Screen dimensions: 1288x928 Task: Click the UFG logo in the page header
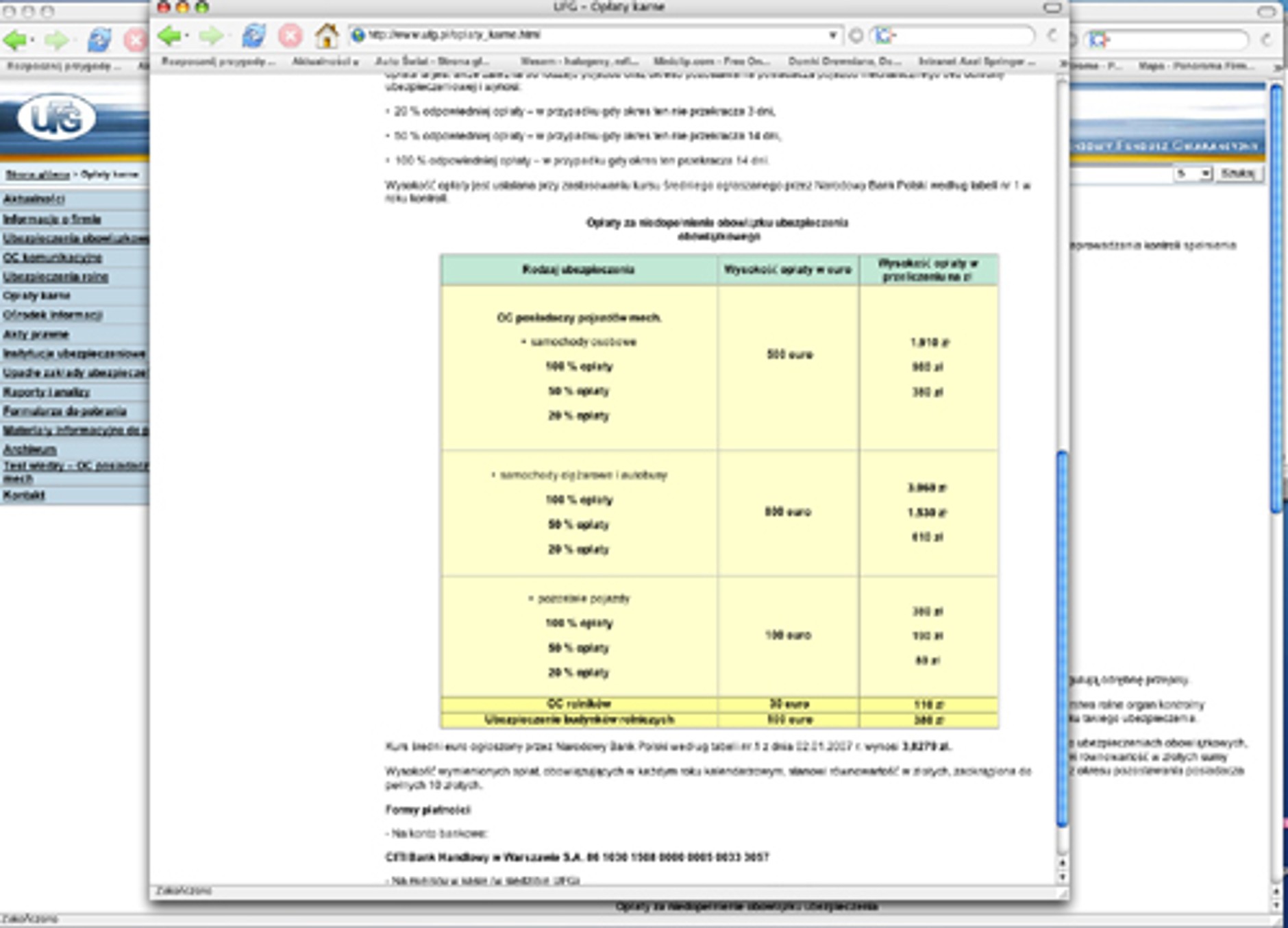(x=56, y=118)
